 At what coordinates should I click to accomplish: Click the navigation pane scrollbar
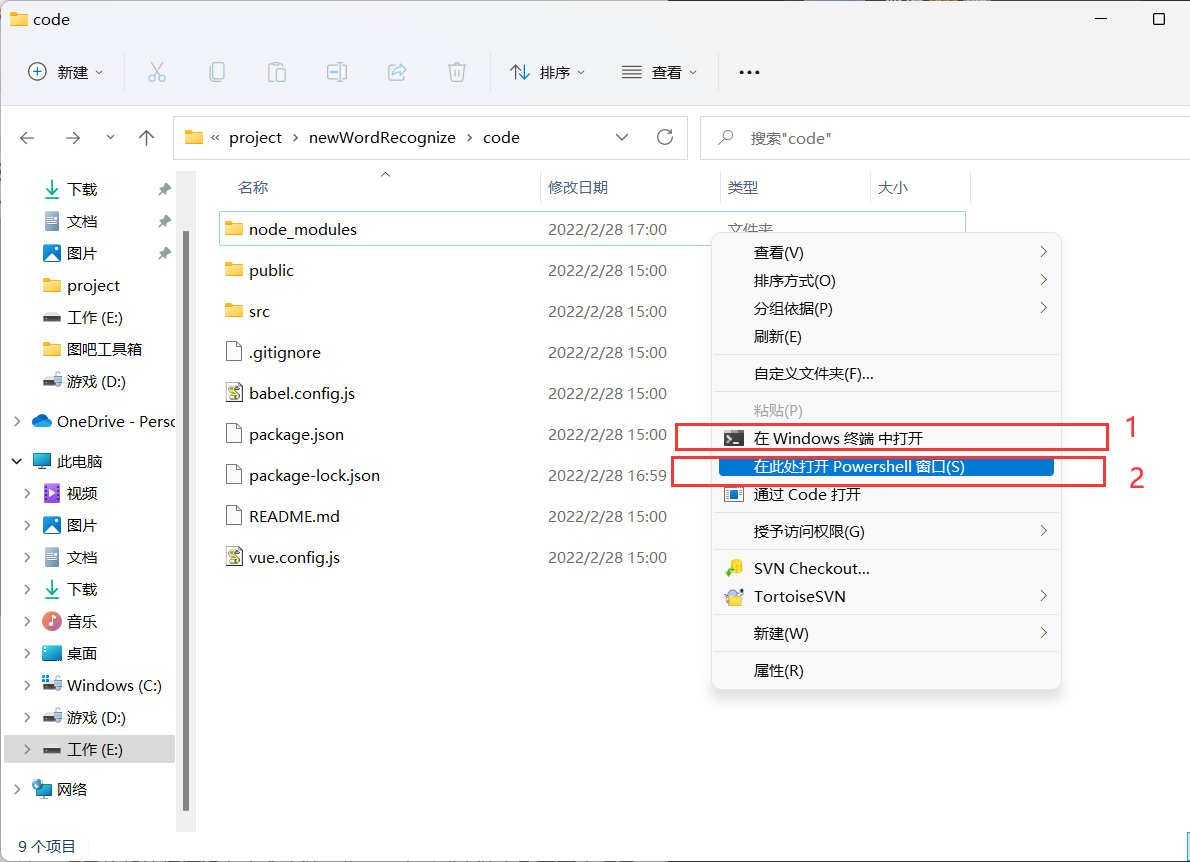click(186, 520)
